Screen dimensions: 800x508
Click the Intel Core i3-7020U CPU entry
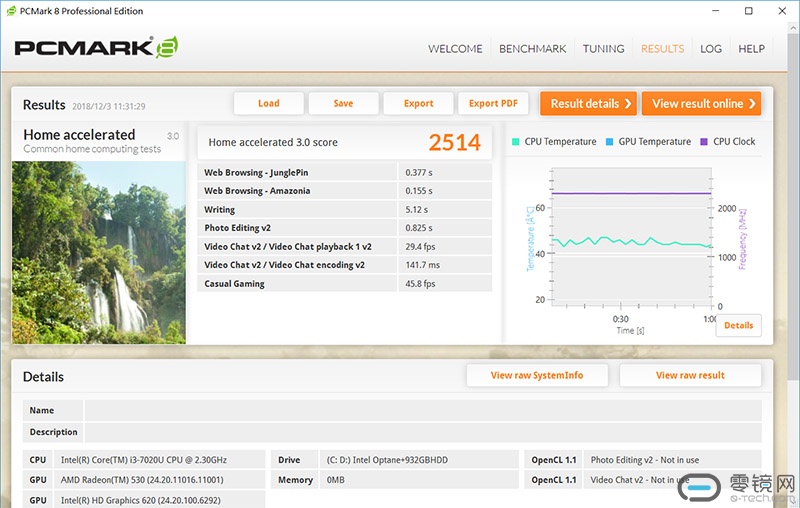point(144,460)
